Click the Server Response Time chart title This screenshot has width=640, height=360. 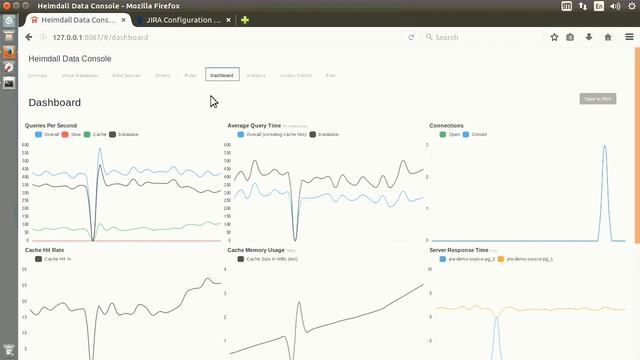pos(459,250)
